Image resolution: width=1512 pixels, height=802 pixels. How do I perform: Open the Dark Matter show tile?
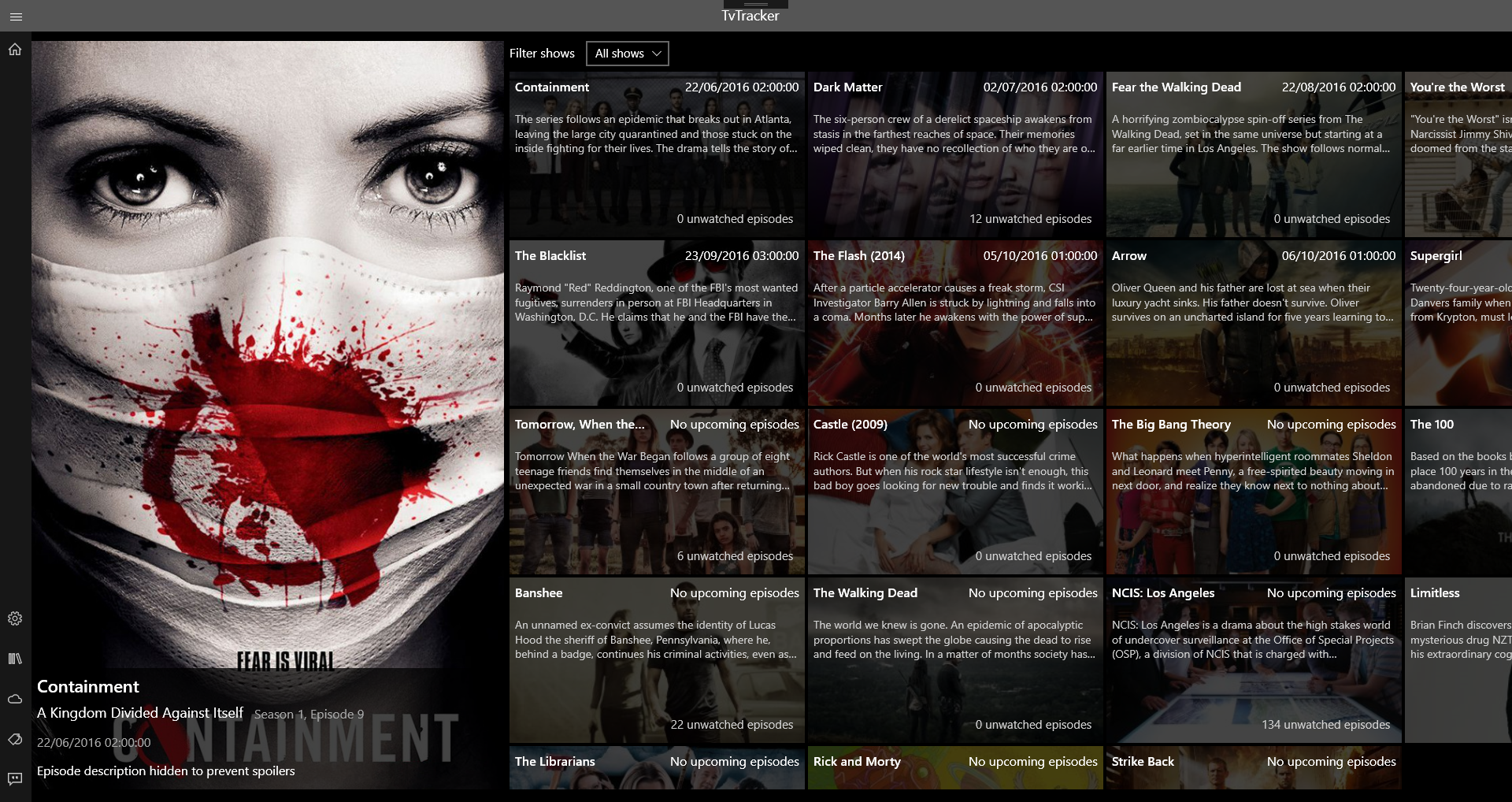click(955, 154)
